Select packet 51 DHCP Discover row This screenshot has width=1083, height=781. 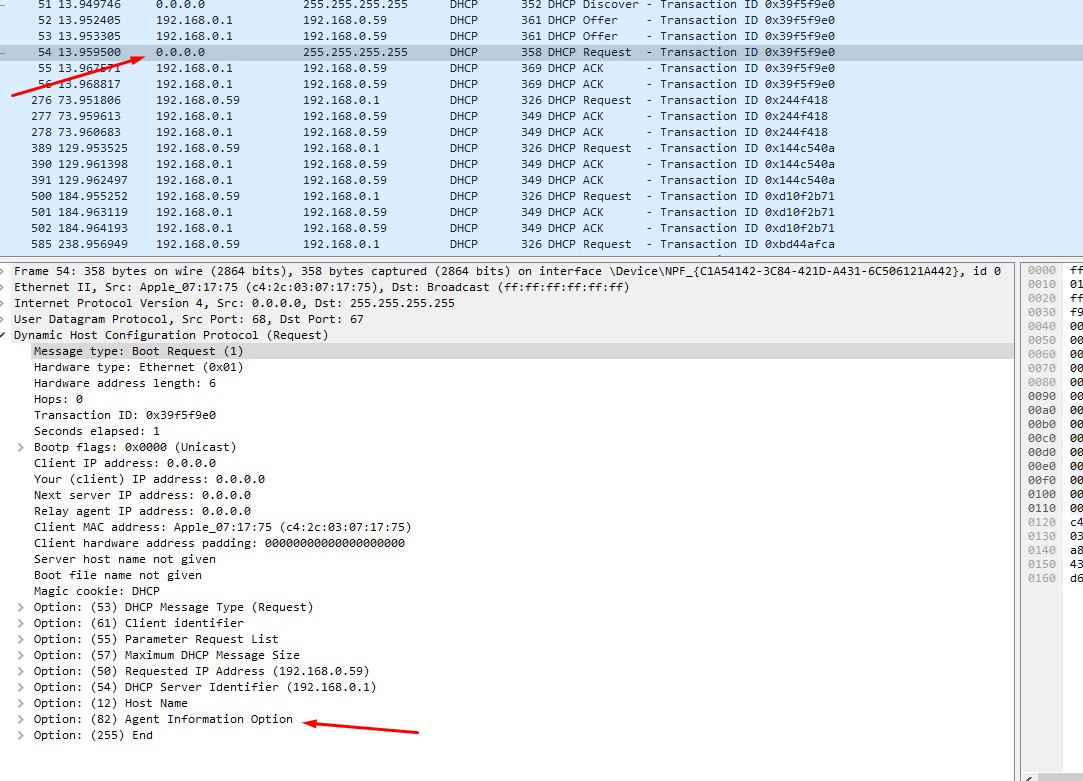pos(542,5)
